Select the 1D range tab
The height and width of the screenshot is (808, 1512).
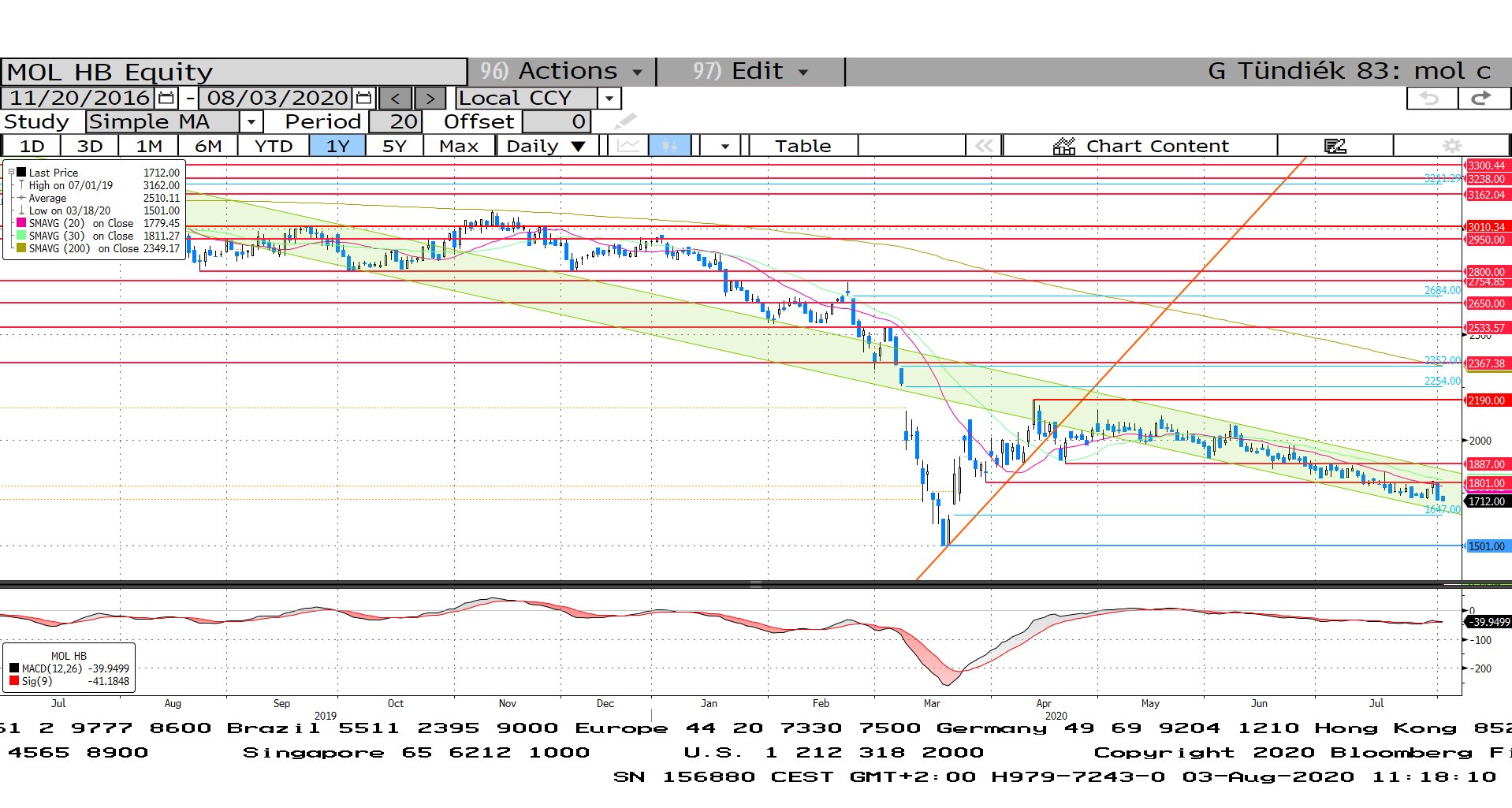[x=32, y=146]
